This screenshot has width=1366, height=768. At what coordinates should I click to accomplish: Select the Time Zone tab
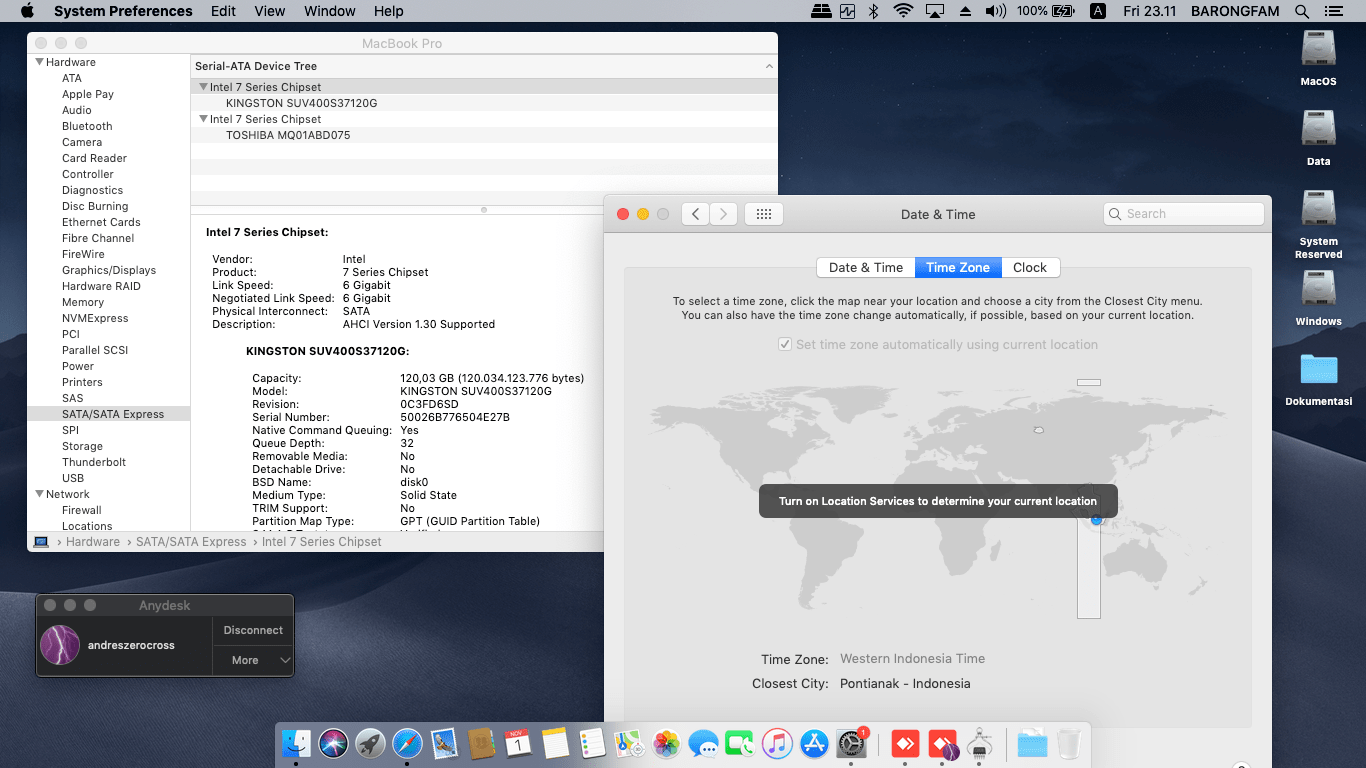coord(958,267)
